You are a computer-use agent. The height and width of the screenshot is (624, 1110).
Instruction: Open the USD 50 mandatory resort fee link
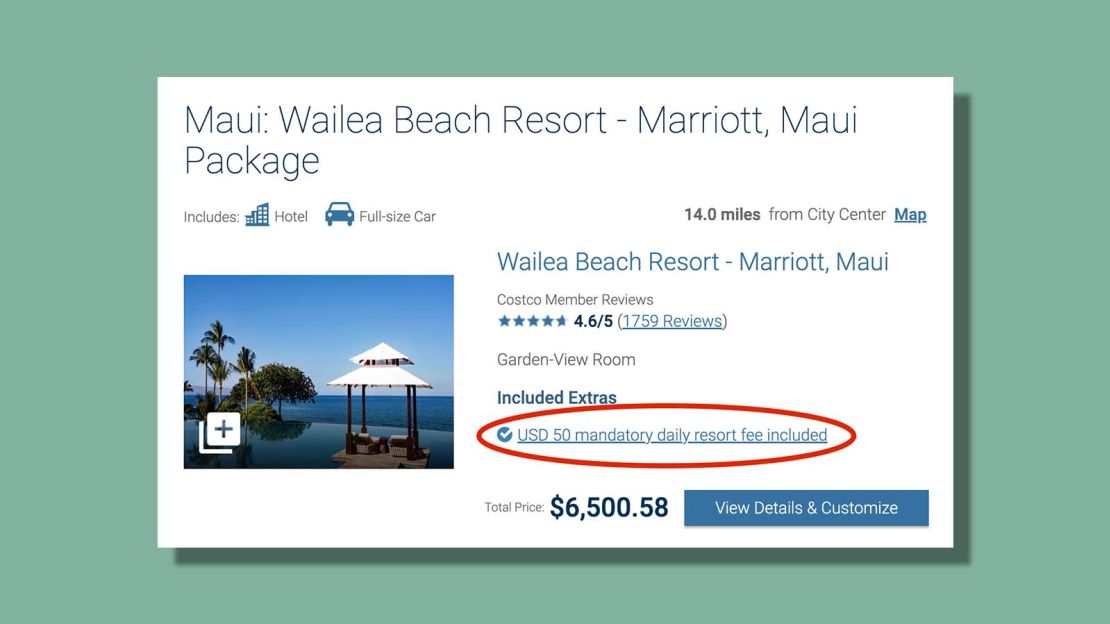[672, 435]
